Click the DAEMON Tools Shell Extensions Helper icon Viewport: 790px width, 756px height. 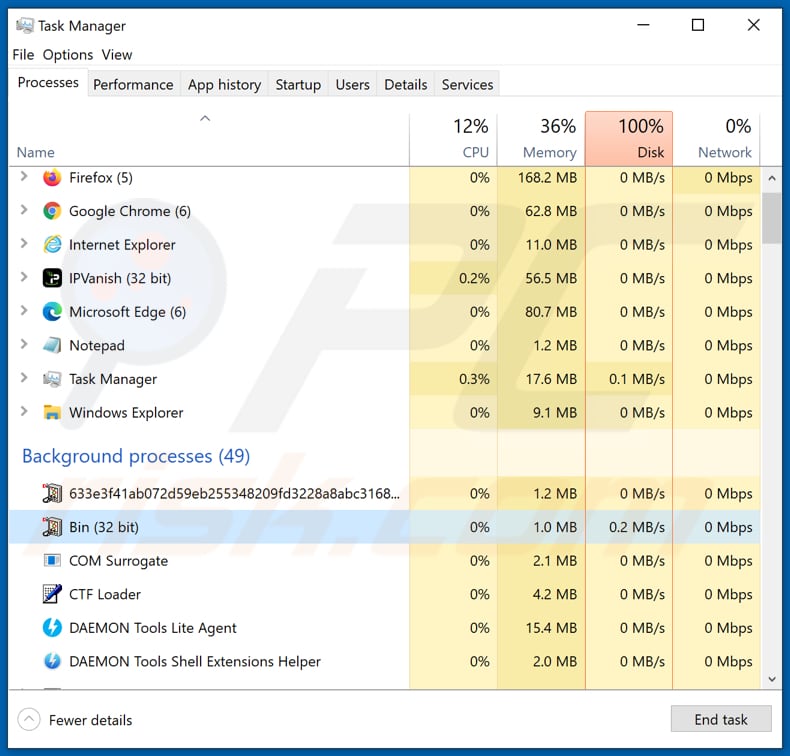52,661
